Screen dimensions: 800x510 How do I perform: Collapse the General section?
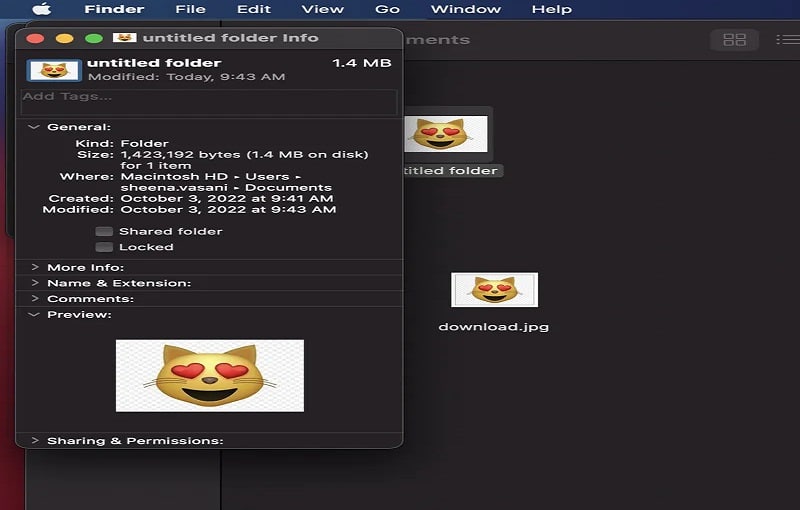[x=34, y=127]
